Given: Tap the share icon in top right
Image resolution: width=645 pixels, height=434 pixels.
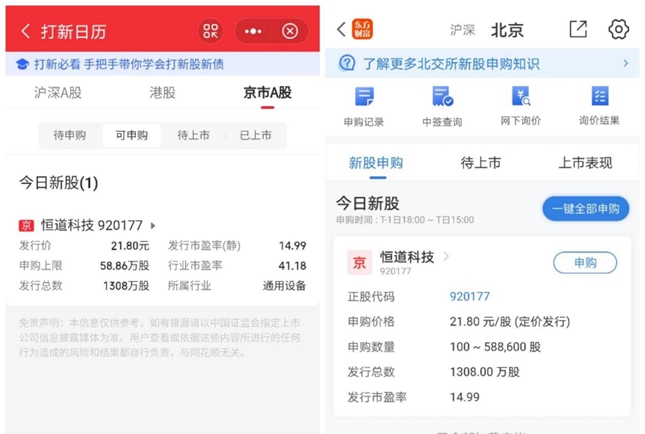Looking at the screenshot, I should [578, 29].
